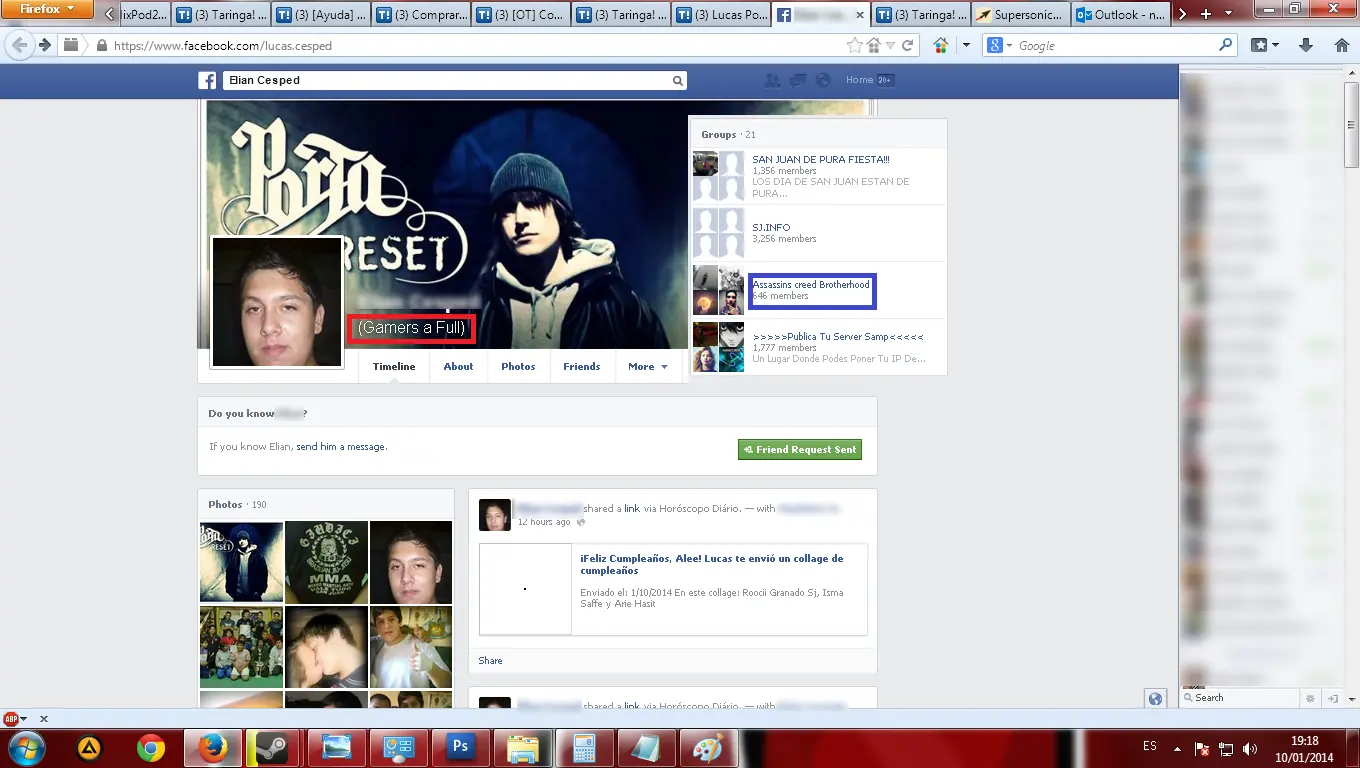The image size is (1360, 768).
Task: Open the messages icon in Facebook header
Action: click(x=798, y=80)
